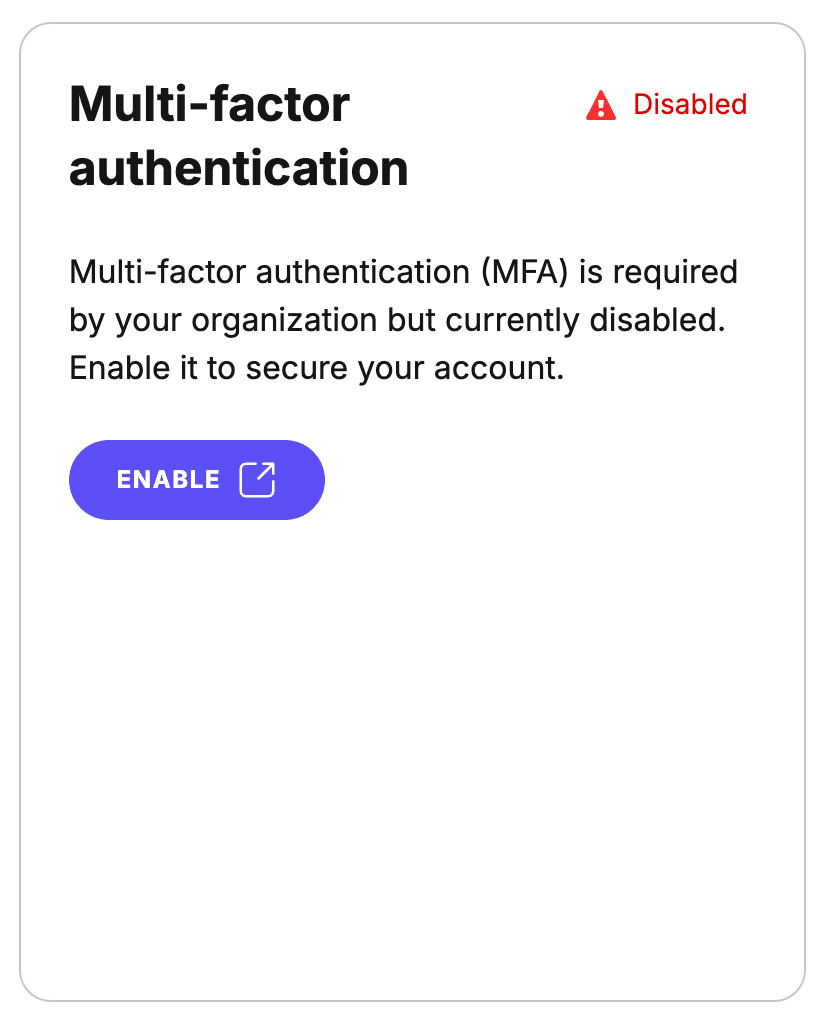Click the warning badge beside the Disabled label

601,105
